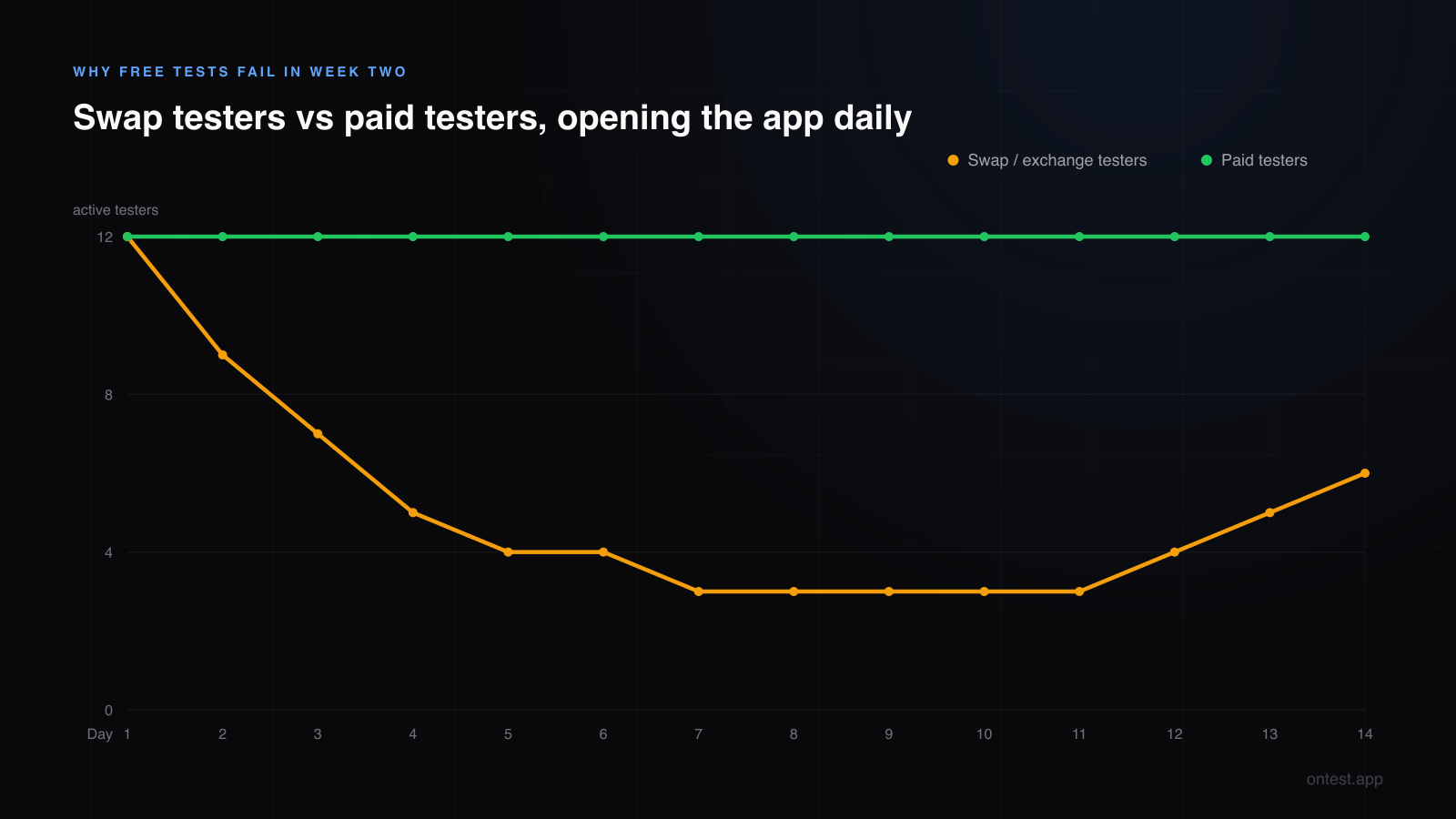Click the green Paid testers legend dot

(1207, 160)
